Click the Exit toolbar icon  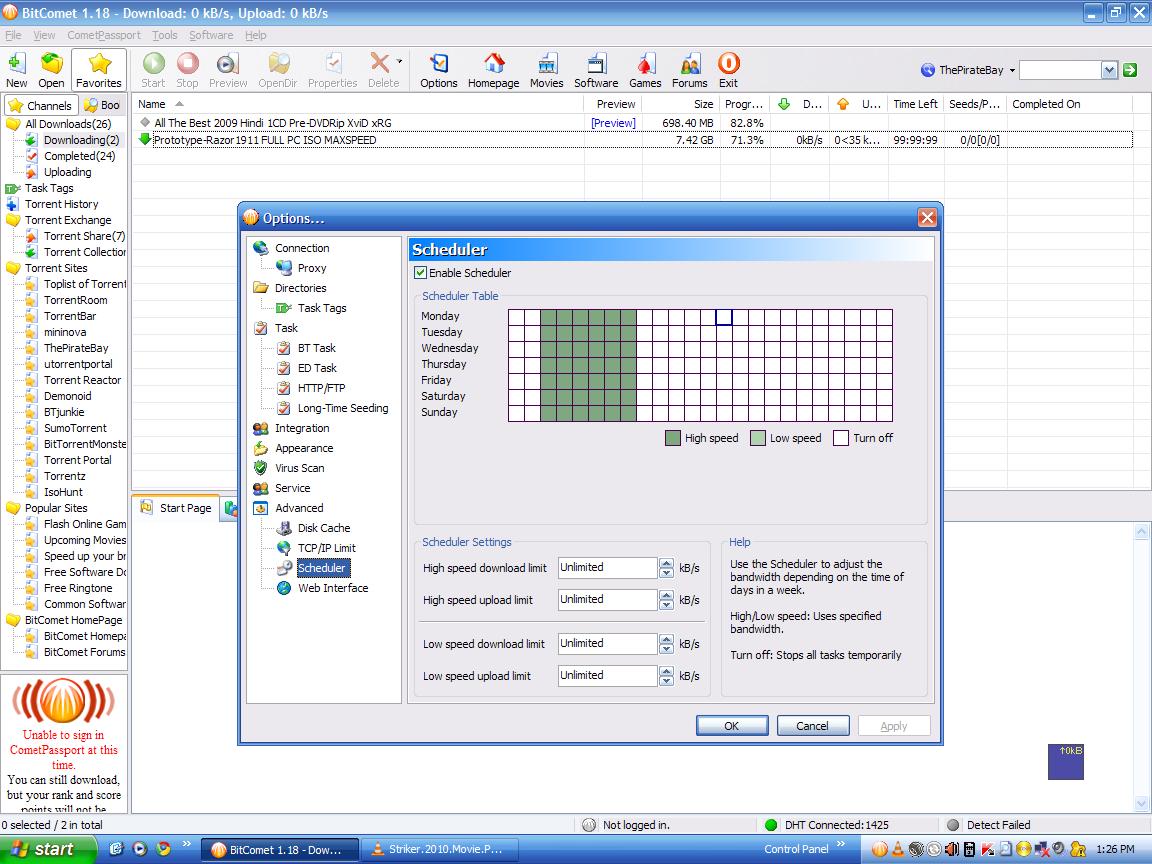[x=728, y=71]
